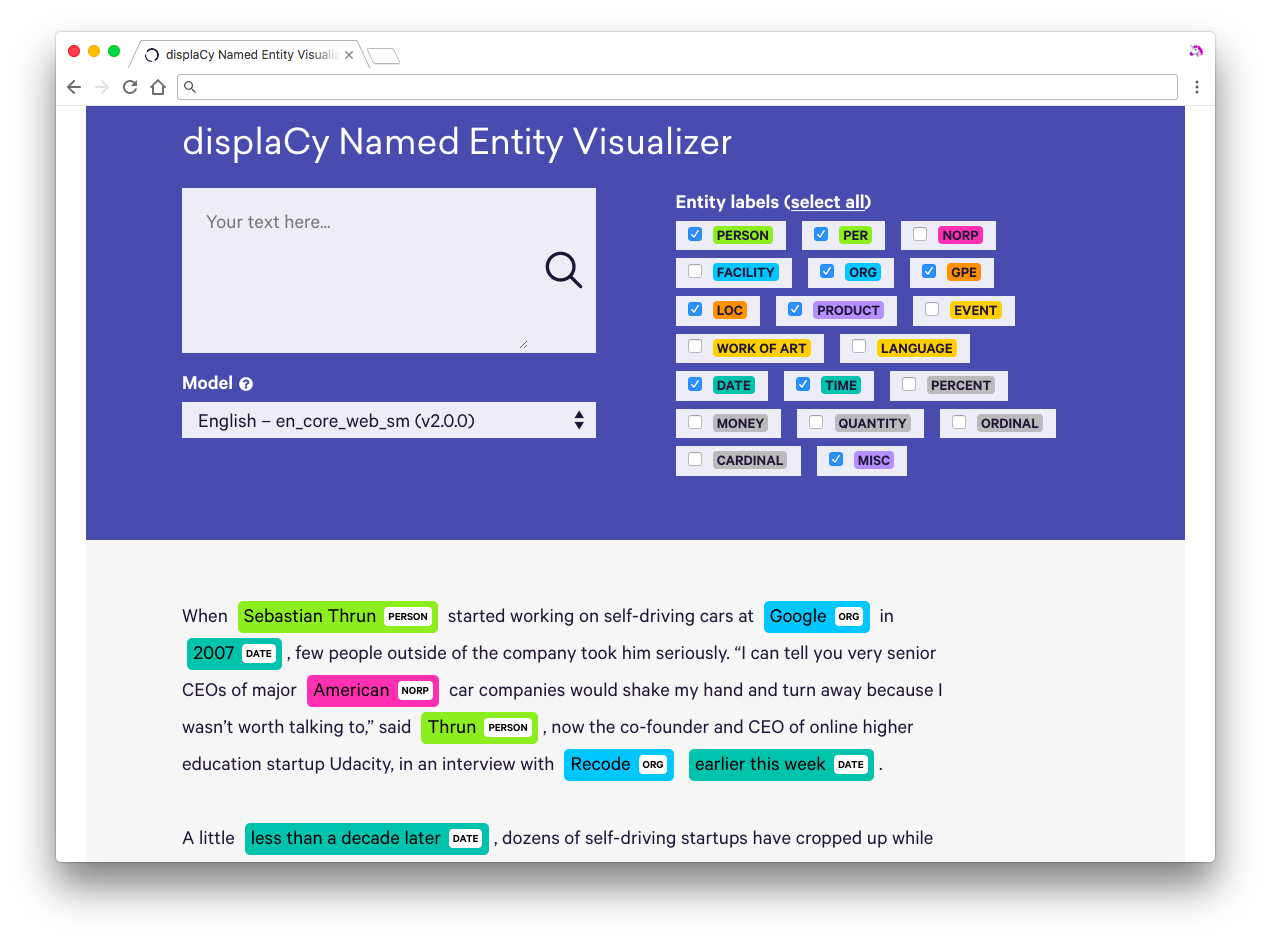The image size is (1271, 942).
Task: Click the 'select all' entity labels link
Action: pos(828,202)
